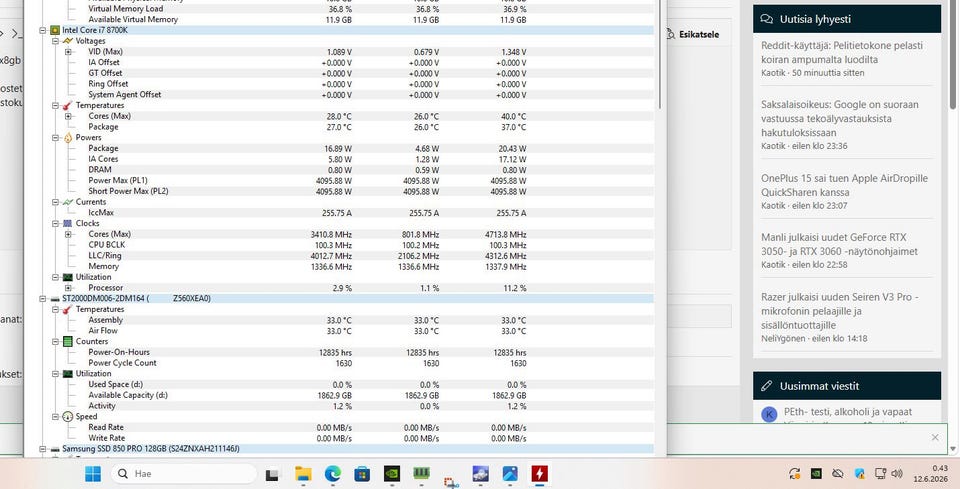Expand the VID (Max) row
This screenshot has width=960, height=489.
(69, 52)
